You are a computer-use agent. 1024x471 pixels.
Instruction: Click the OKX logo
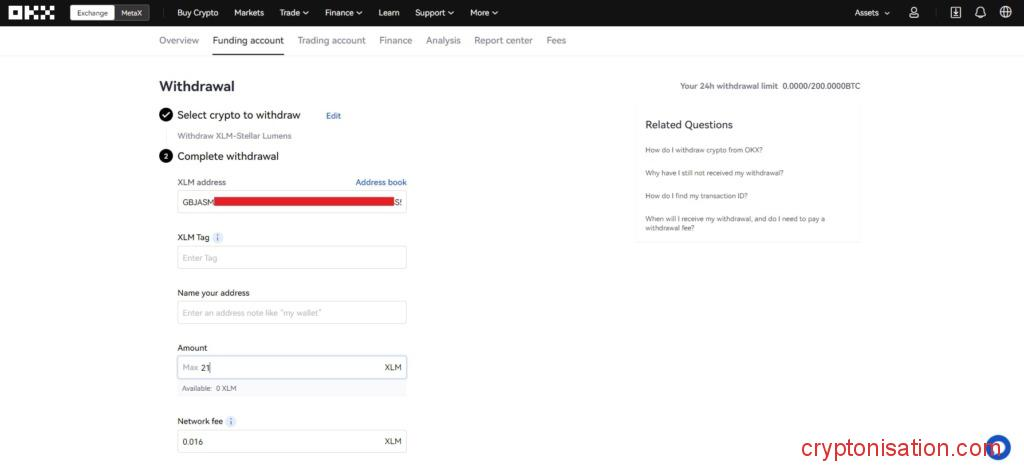[30, 13]
